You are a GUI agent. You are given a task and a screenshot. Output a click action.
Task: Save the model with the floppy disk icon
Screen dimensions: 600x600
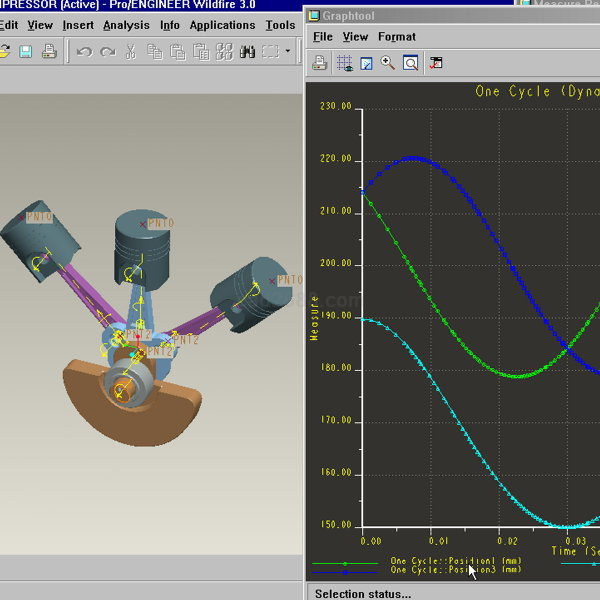click(26, 51)
